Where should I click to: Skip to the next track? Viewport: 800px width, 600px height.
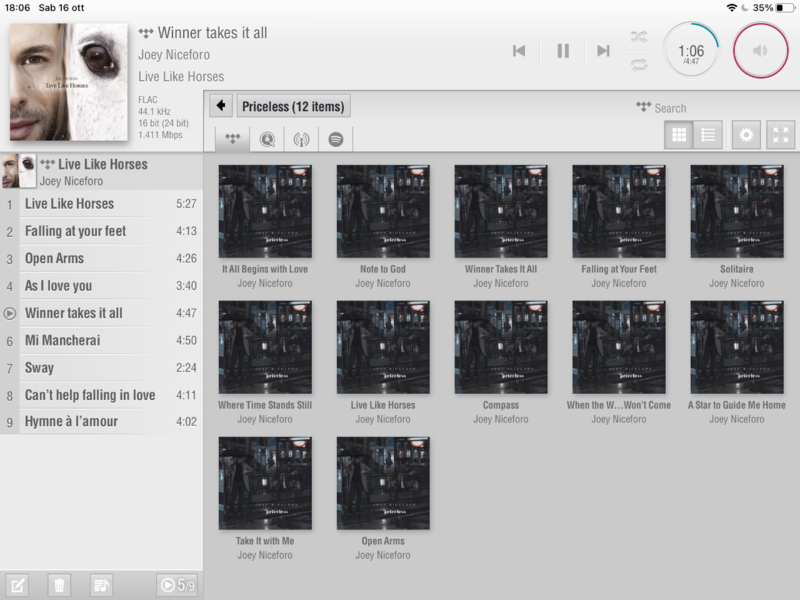603,51
